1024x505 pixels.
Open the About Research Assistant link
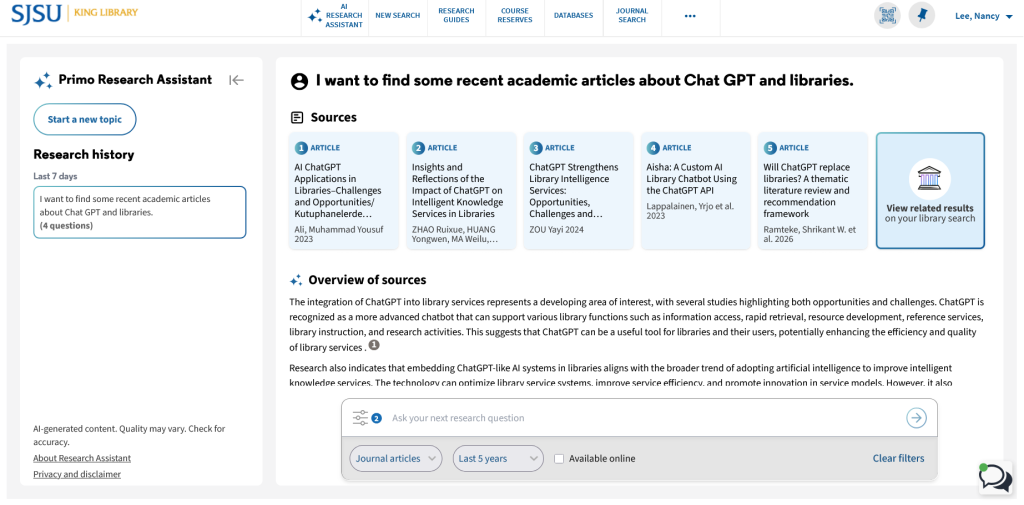[82, 458]
